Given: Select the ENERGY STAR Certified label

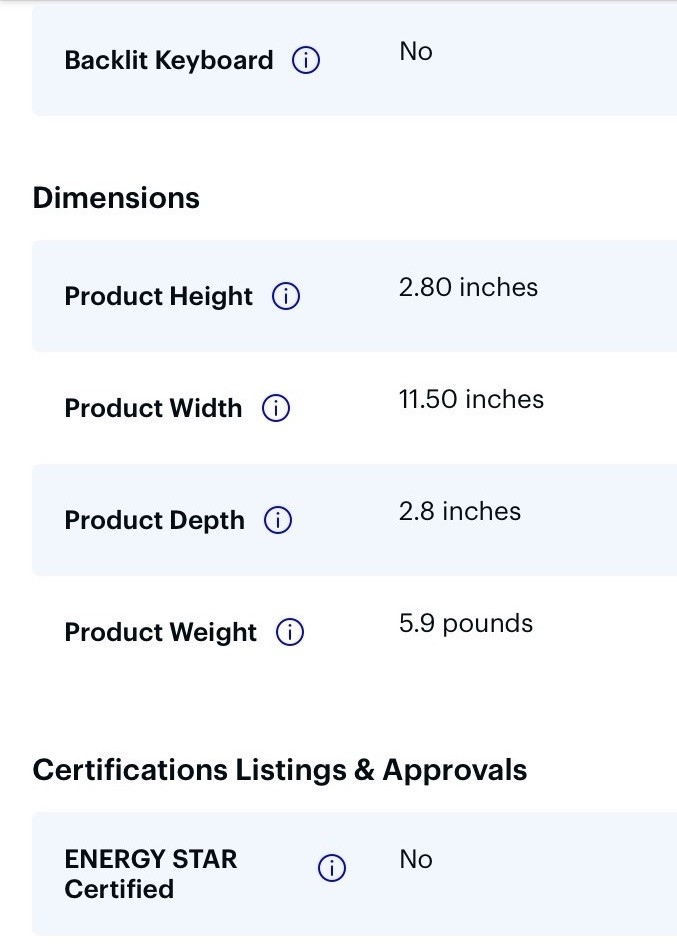Looking at the screenshot, I should [151, 874].
